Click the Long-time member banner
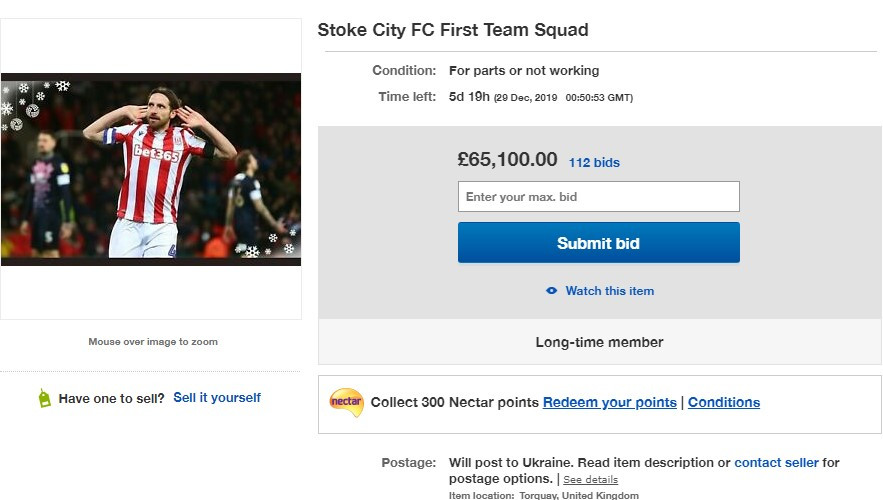This screenshot has height=500, width=883. pos(599,342)
